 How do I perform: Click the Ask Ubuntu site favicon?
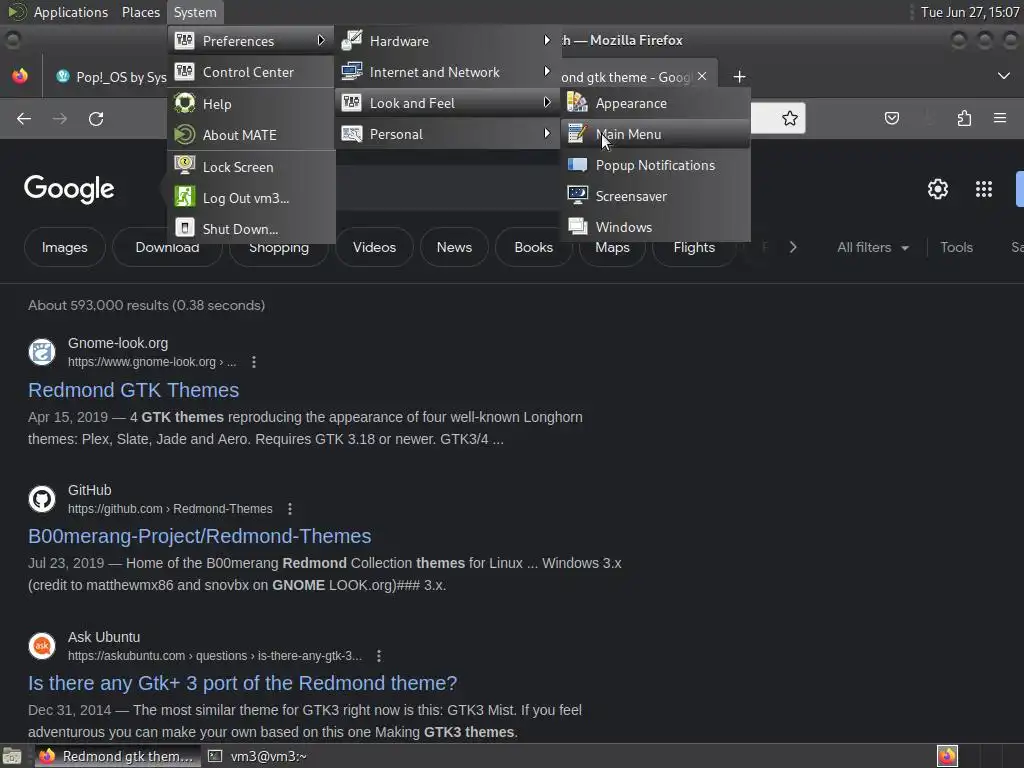coord(42,646)
